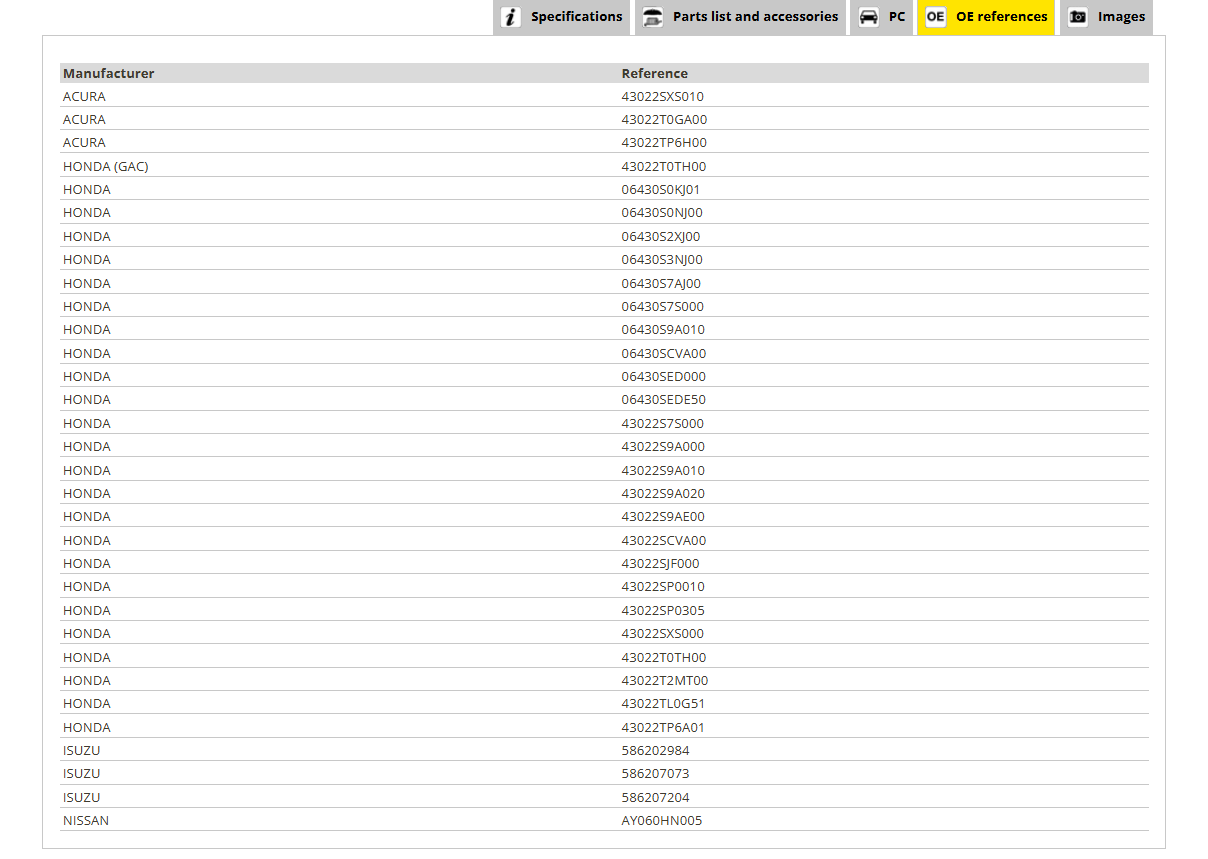Select reference 06430S7AJ00
Screen dimensions: 1208x859
(661, 283)
